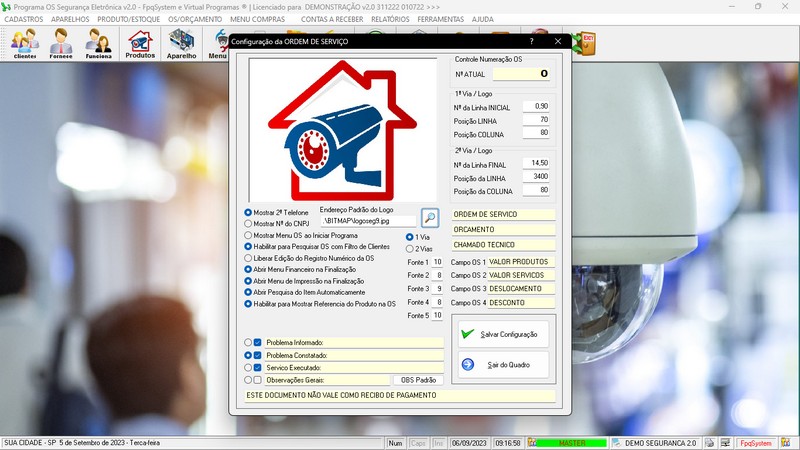Click the monitor icon in status bar

point(725,443)
